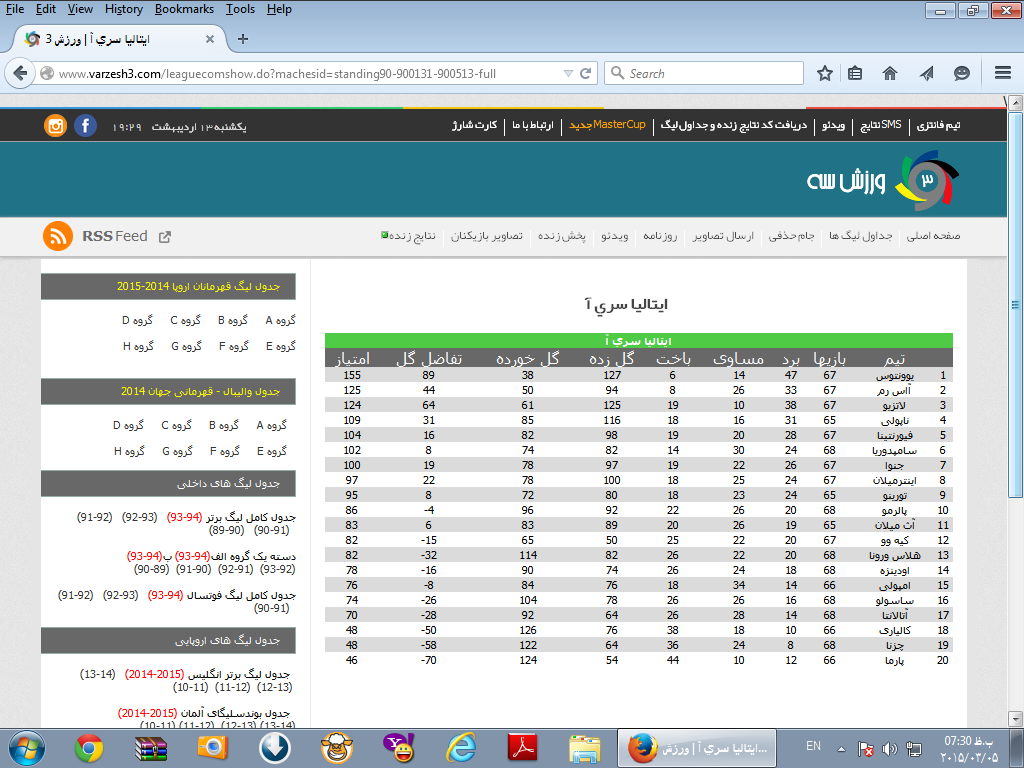Open the History menu
1024x768 pixels.
[x=123, y=9]
